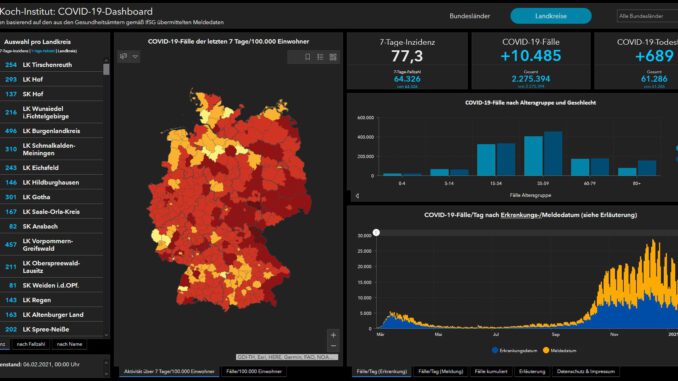678x381 pixels.
Task: Switch to Bundesländer view
Action: pyautogui.click(x=470, y=16)
